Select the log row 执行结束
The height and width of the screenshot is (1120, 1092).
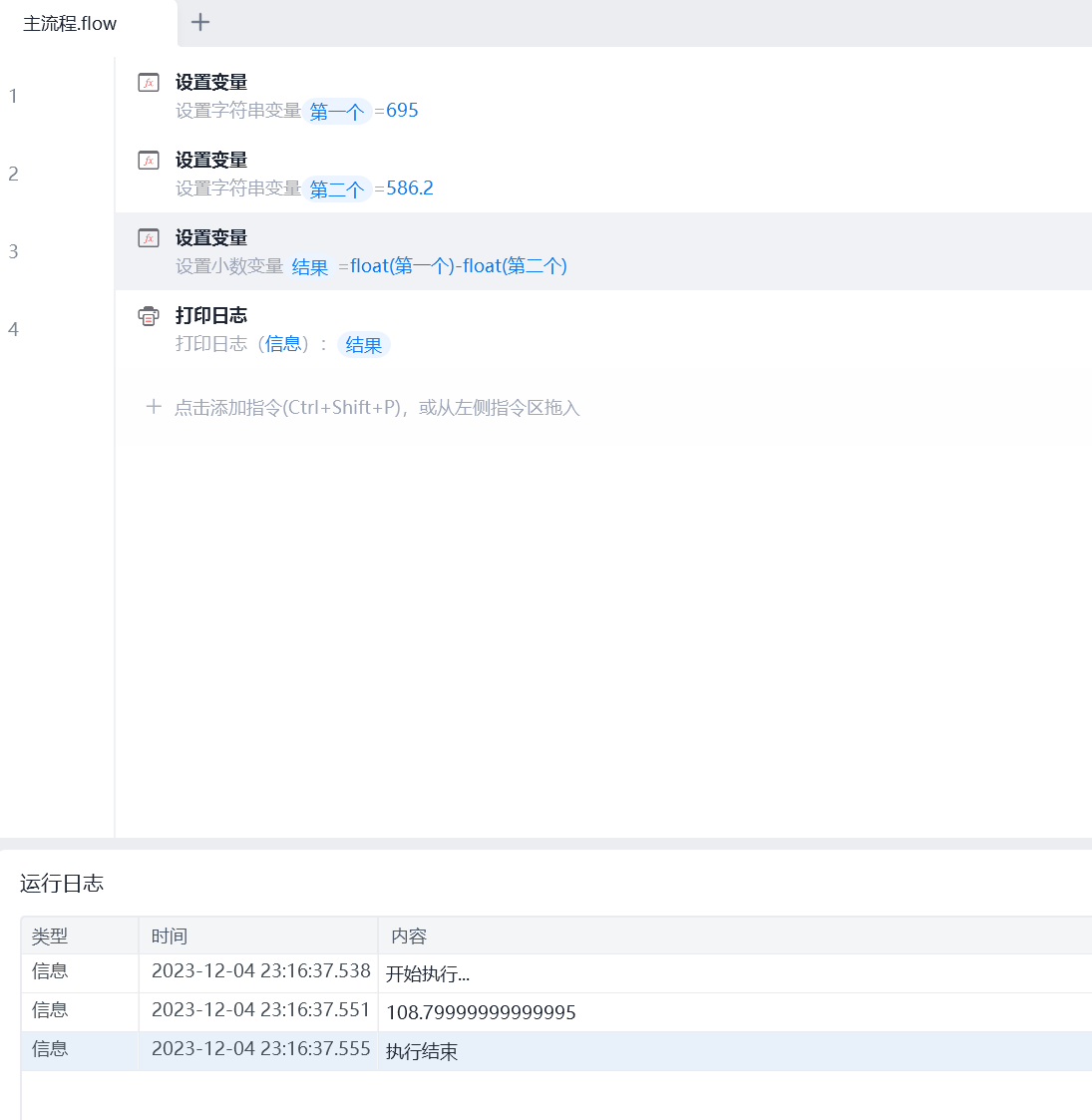click(x=556, y=1051)
